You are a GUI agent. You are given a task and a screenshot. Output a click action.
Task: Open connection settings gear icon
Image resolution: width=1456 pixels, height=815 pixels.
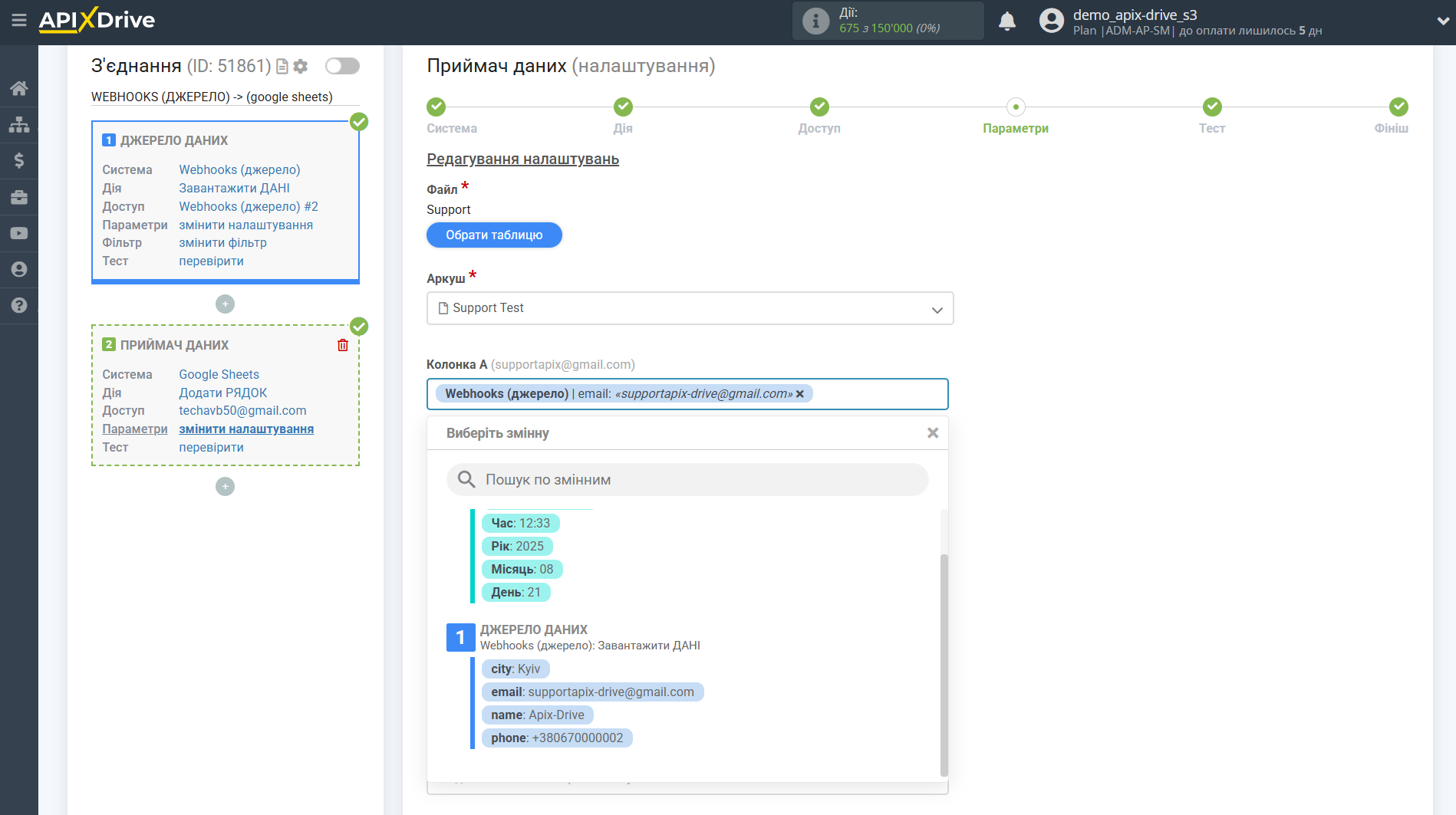[301, 67]
